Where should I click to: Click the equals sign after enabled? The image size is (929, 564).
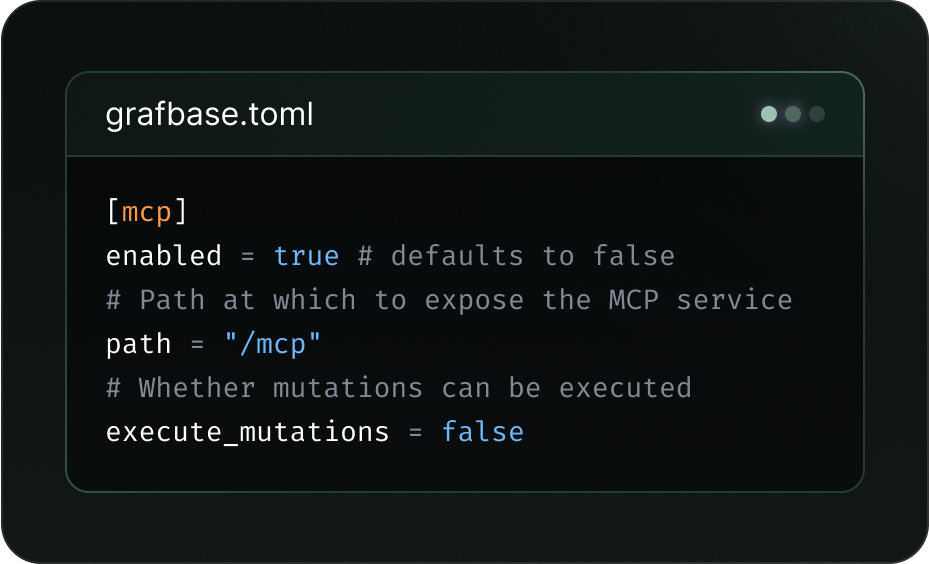click(x=248, y=256)
